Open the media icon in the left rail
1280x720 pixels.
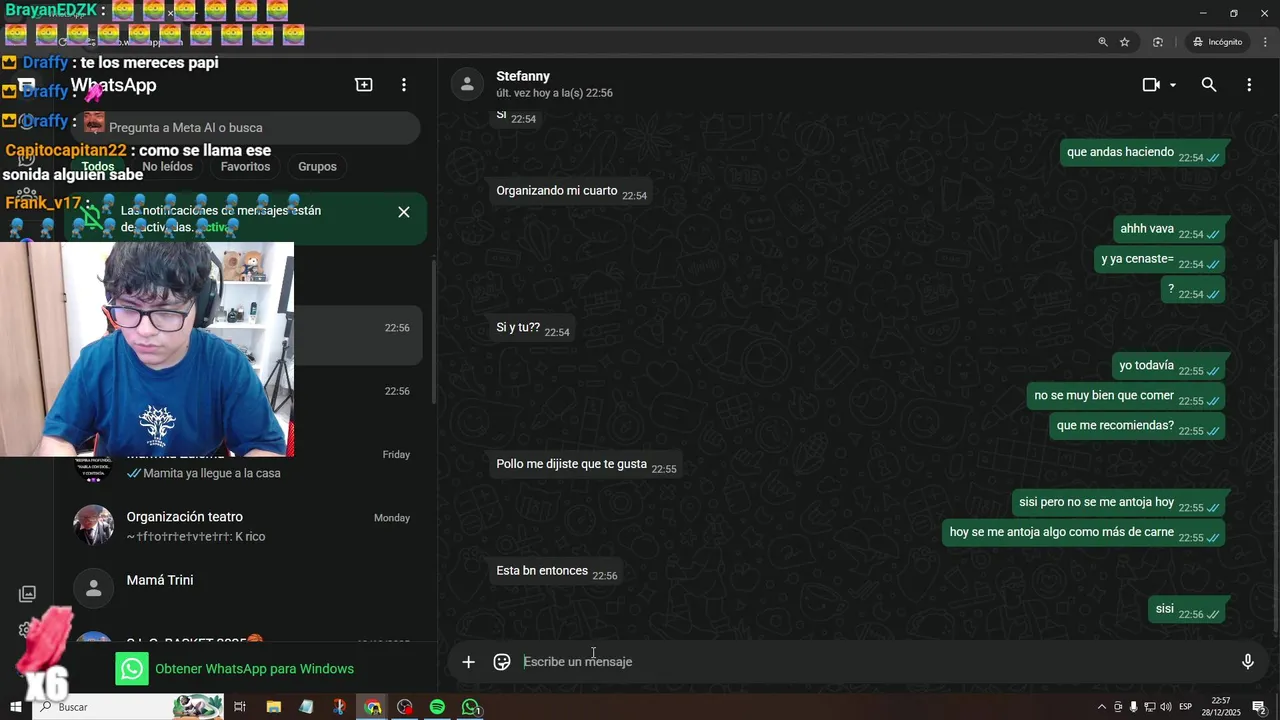27,594
